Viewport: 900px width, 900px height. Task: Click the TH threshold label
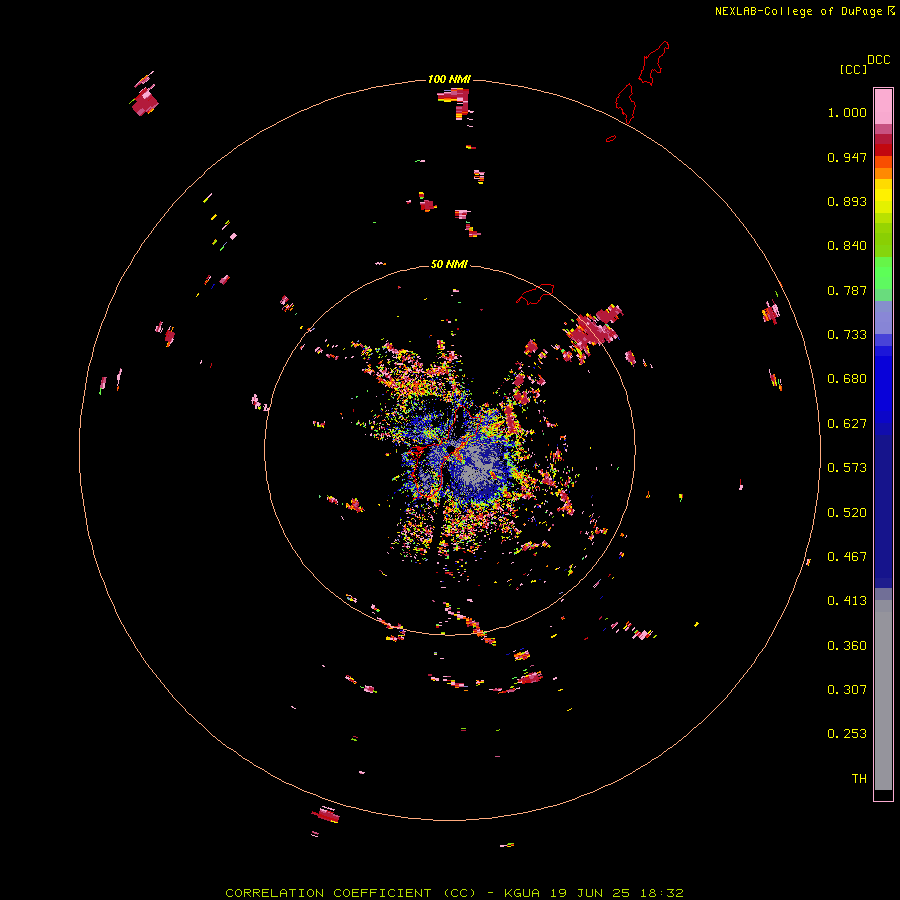click(x=859, y=779)
